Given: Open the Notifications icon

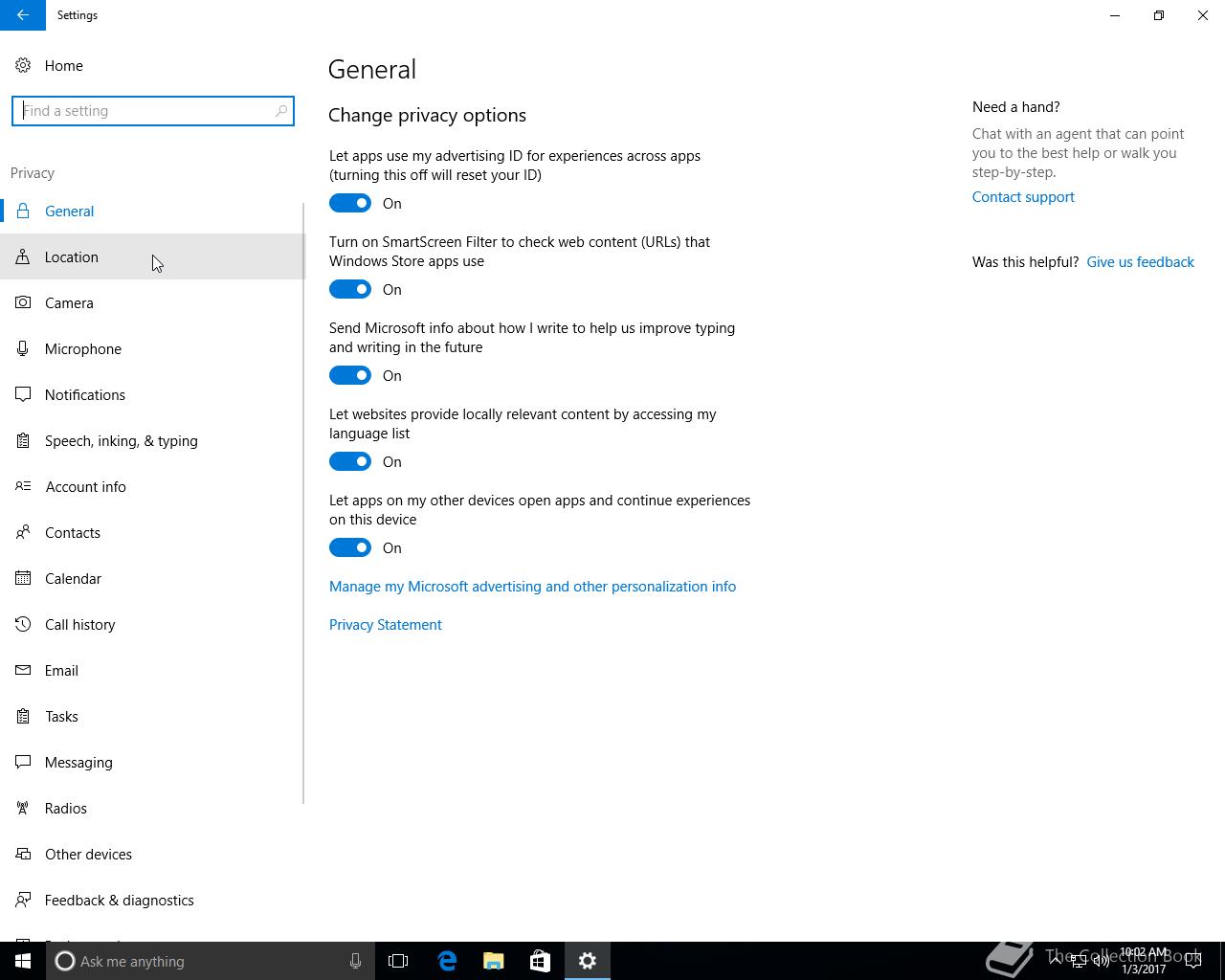Looking at the screenshot, I should click(23, 394).
